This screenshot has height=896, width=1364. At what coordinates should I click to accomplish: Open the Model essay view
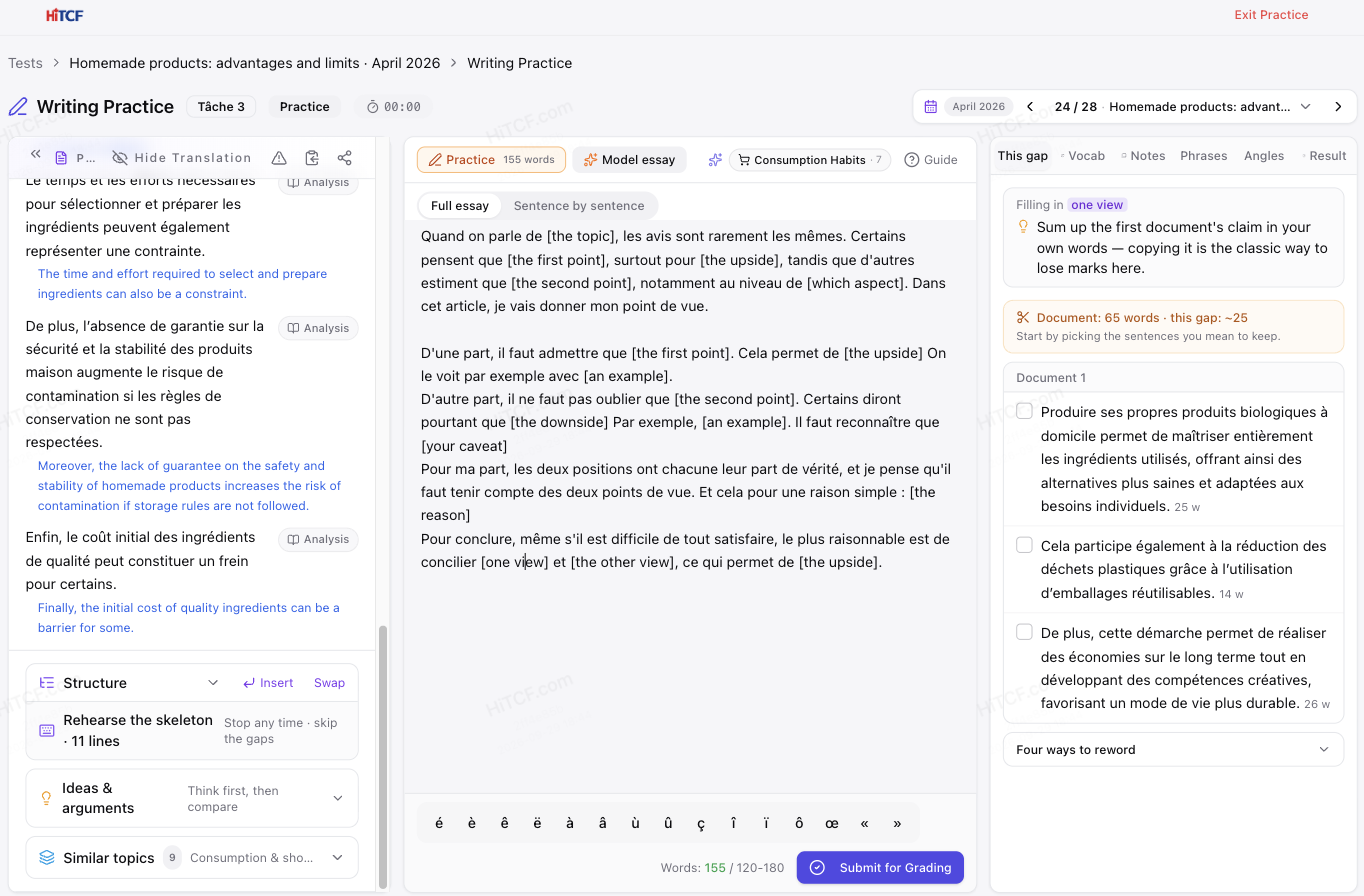click(x=629, y=160)
